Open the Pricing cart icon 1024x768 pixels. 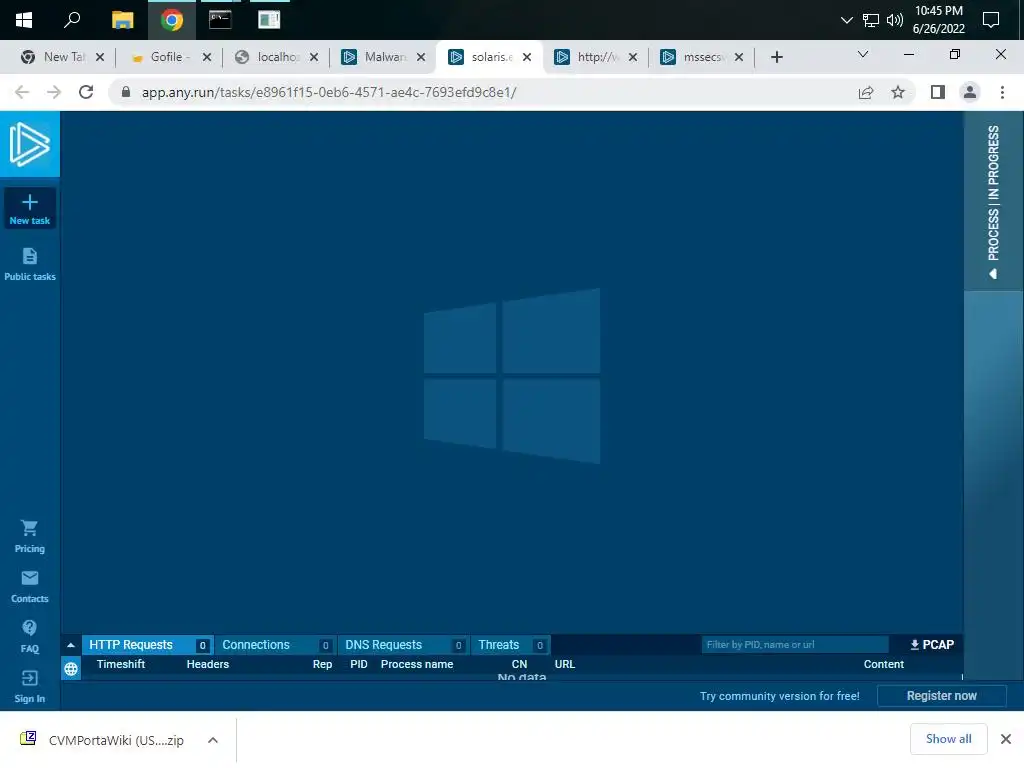click(x=29, y=528)
